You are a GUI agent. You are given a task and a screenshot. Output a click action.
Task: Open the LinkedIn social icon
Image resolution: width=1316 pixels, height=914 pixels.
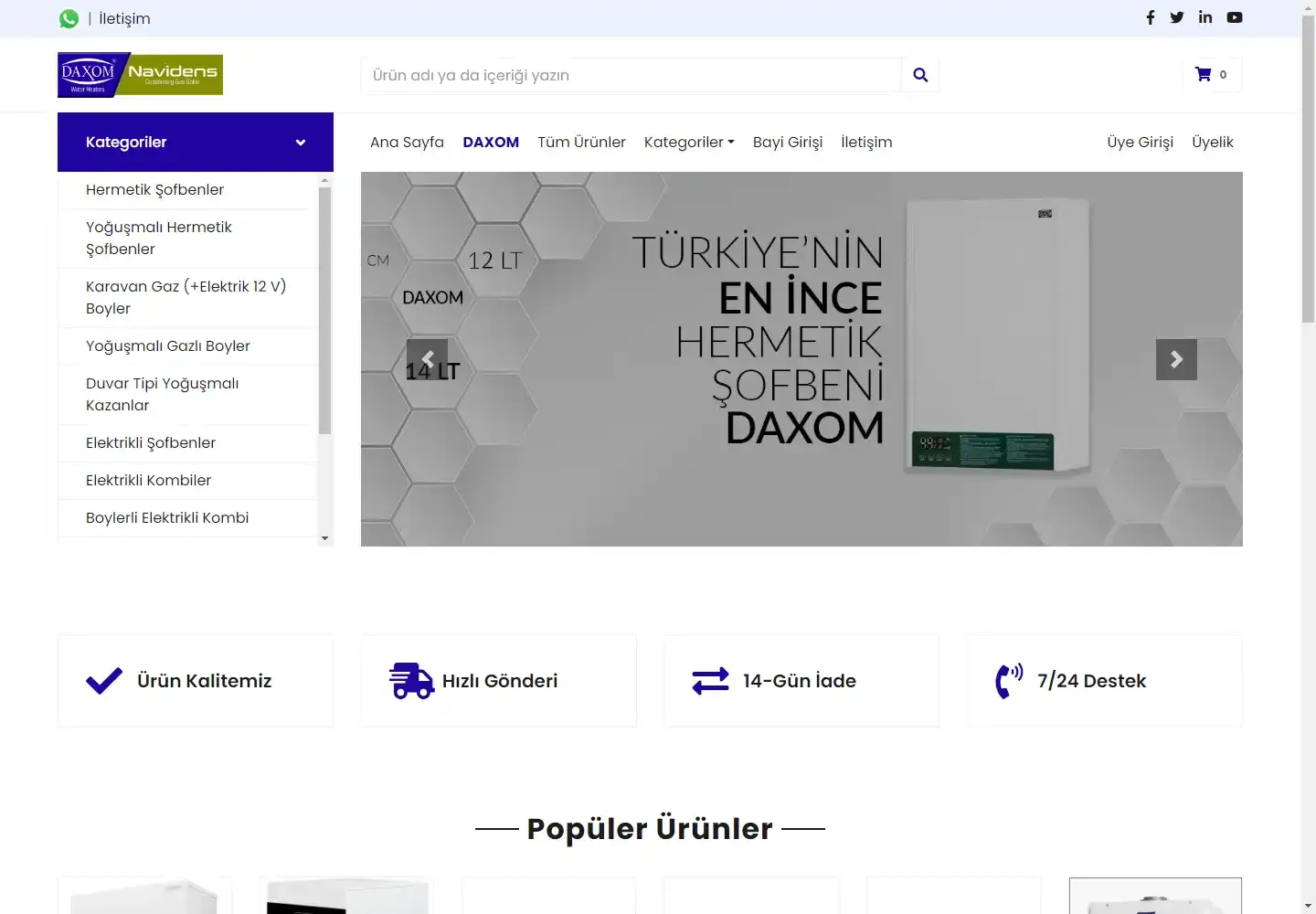1205,17
